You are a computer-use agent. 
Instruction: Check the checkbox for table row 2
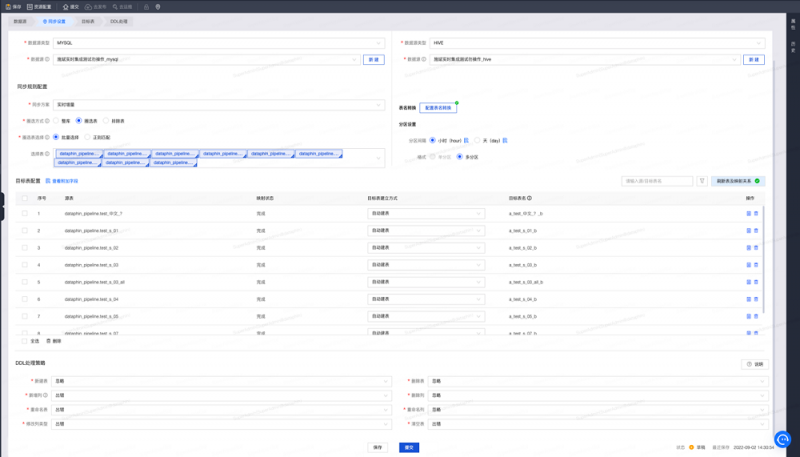click(24, 230)
